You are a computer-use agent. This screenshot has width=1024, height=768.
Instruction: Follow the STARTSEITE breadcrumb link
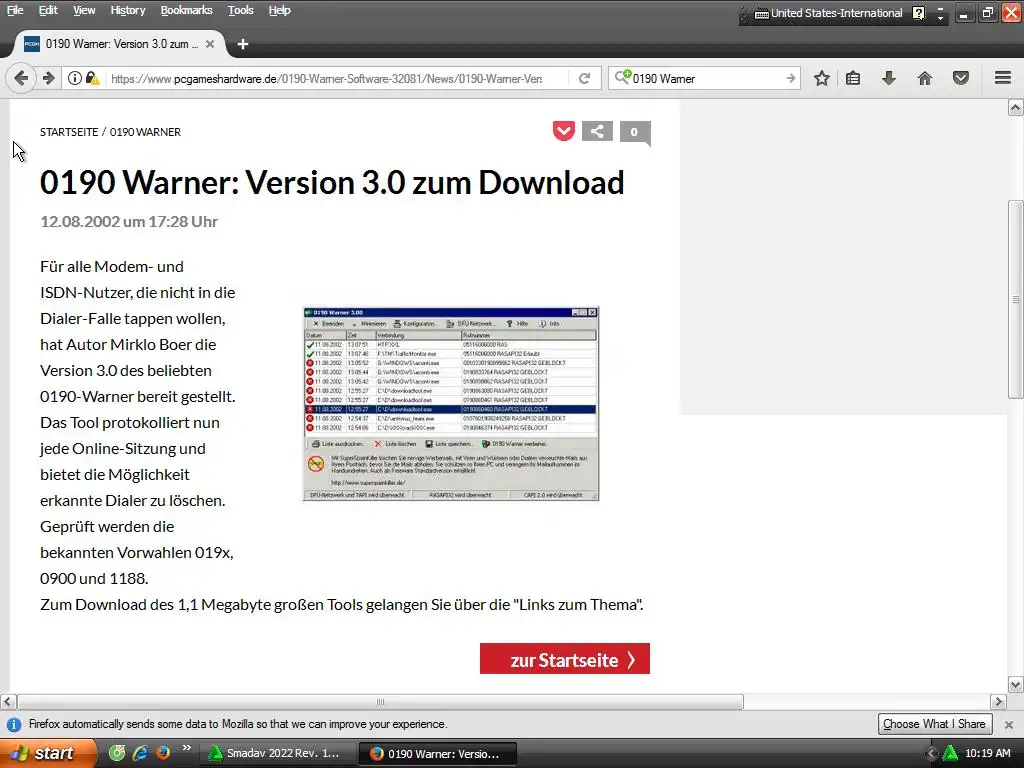click(69, 132)
